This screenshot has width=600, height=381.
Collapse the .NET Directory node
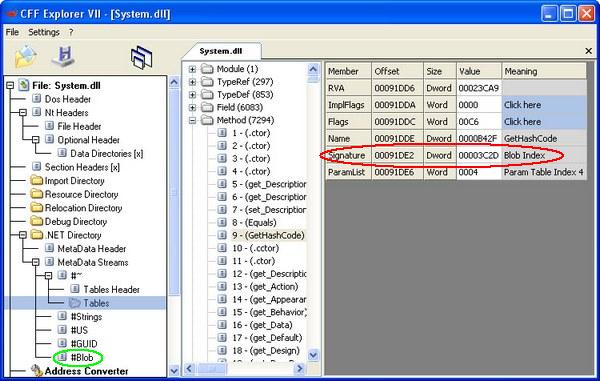pyautogui.click(x=23, y=235)
